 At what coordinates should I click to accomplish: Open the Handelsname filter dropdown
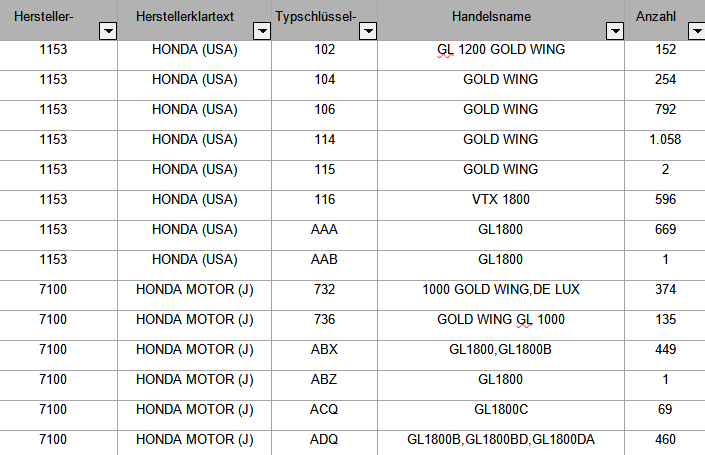pos(615,31)
